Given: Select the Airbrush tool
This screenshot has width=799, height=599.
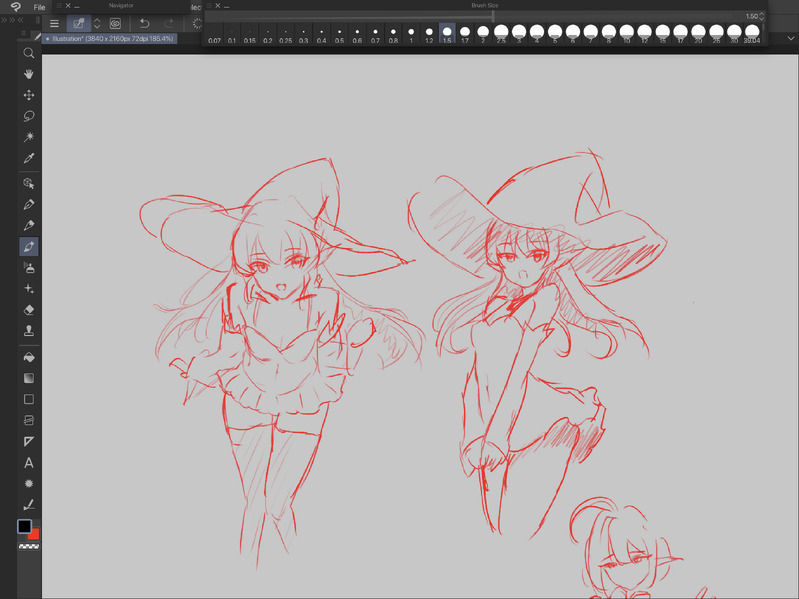Looking at the screenshot, I should (x=29, y=267).
